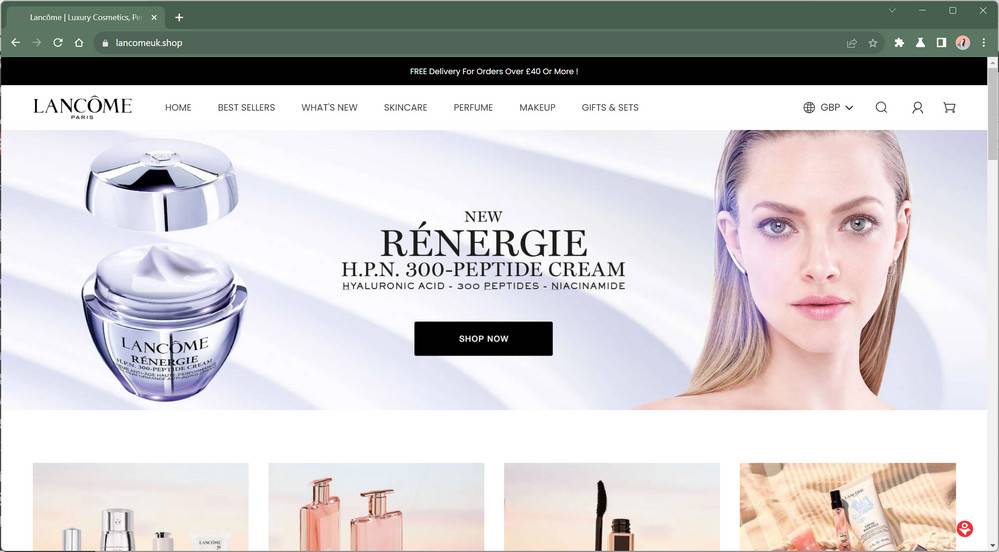Click the free delivery announcement bar

[x=494, y=71]
